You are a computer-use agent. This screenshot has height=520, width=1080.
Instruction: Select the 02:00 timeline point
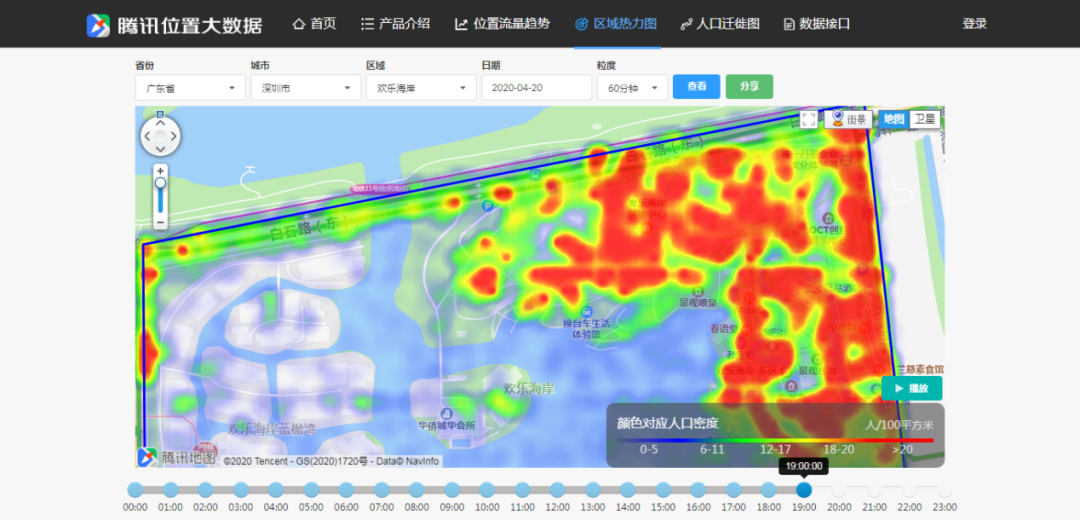[x=206, y=490]
